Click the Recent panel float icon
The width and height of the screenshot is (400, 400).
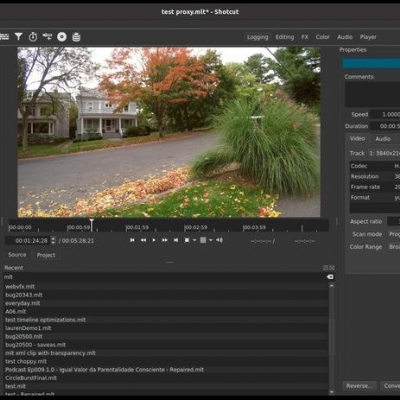click(326, 268)
